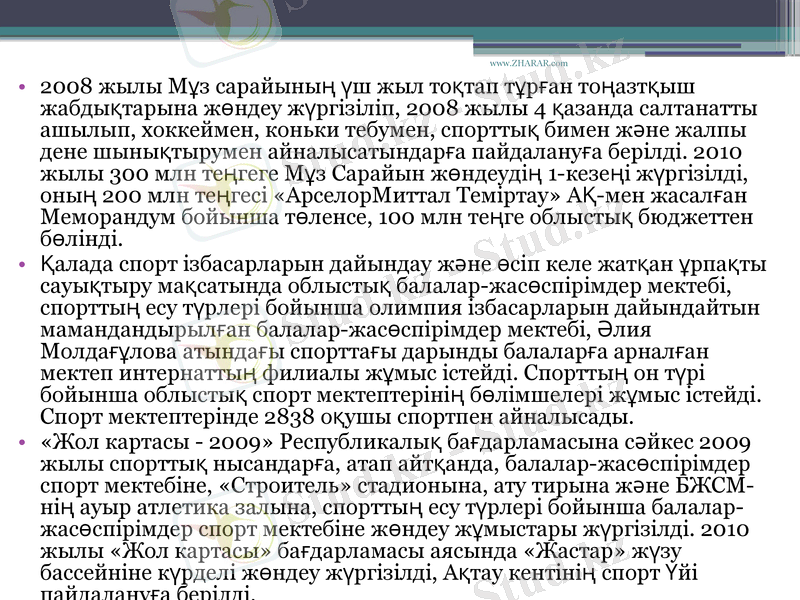Click the first bullet point marker
The width and height of the screenshot is (800, 600).
click(x=22, y=89)
